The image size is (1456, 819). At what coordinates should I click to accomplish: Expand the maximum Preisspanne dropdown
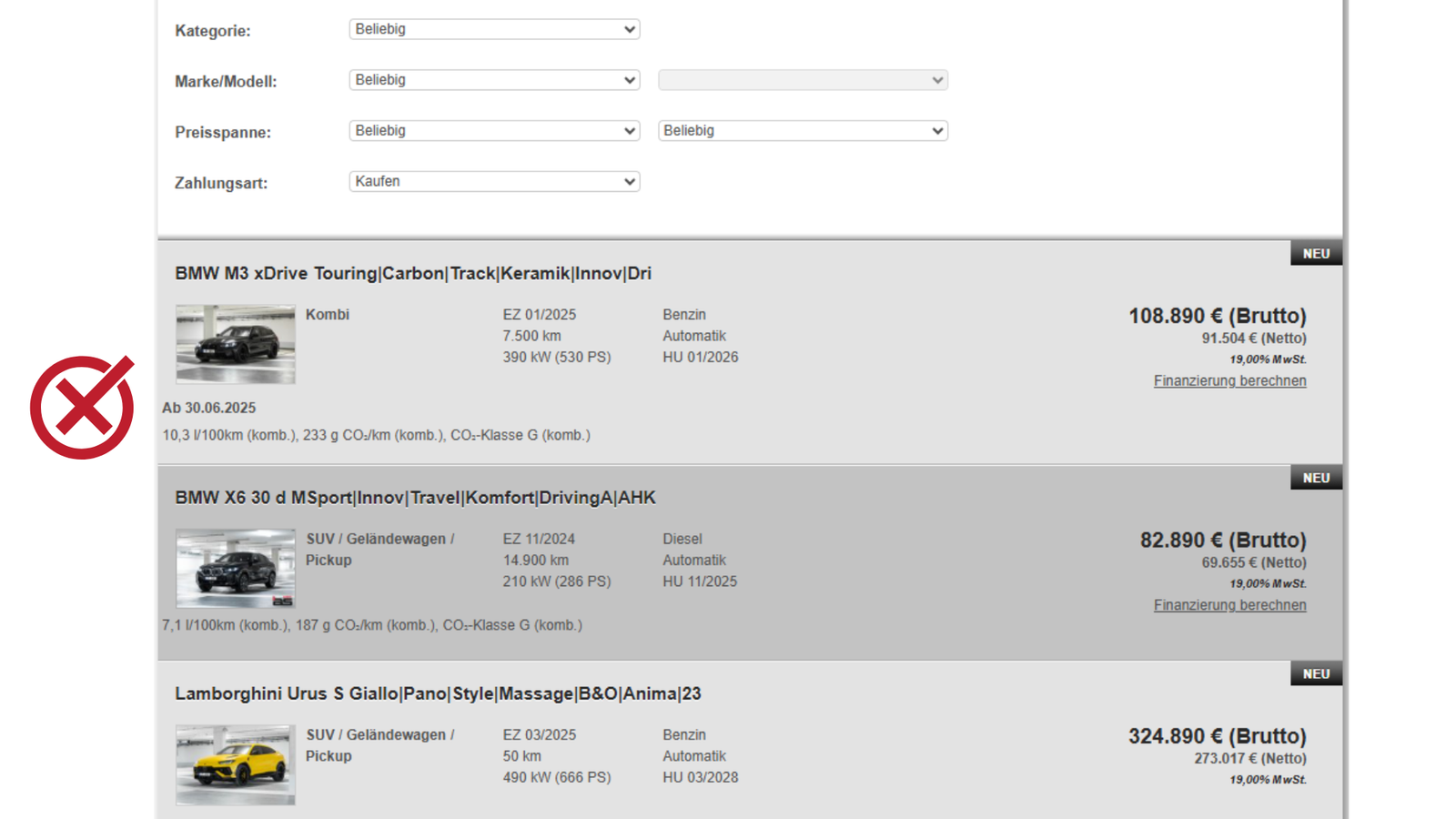point(803,131)
